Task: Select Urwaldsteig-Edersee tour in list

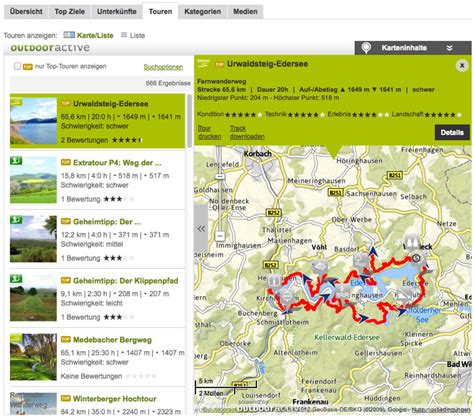Action: pyautogui.click(x=97, y=121)
